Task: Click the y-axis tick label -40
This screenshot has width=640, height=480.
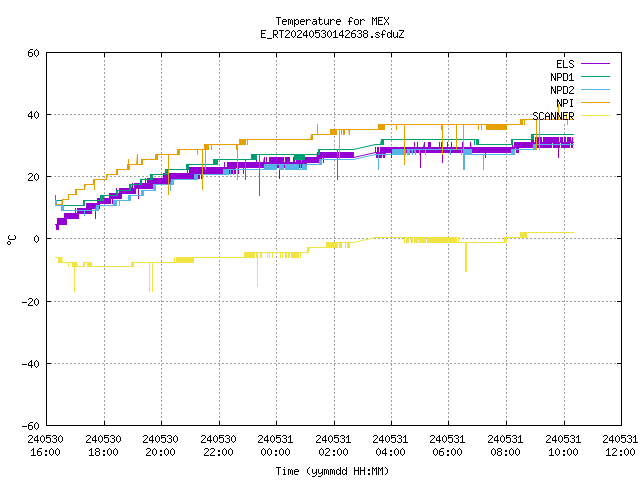Action: (x=31, y=364)
